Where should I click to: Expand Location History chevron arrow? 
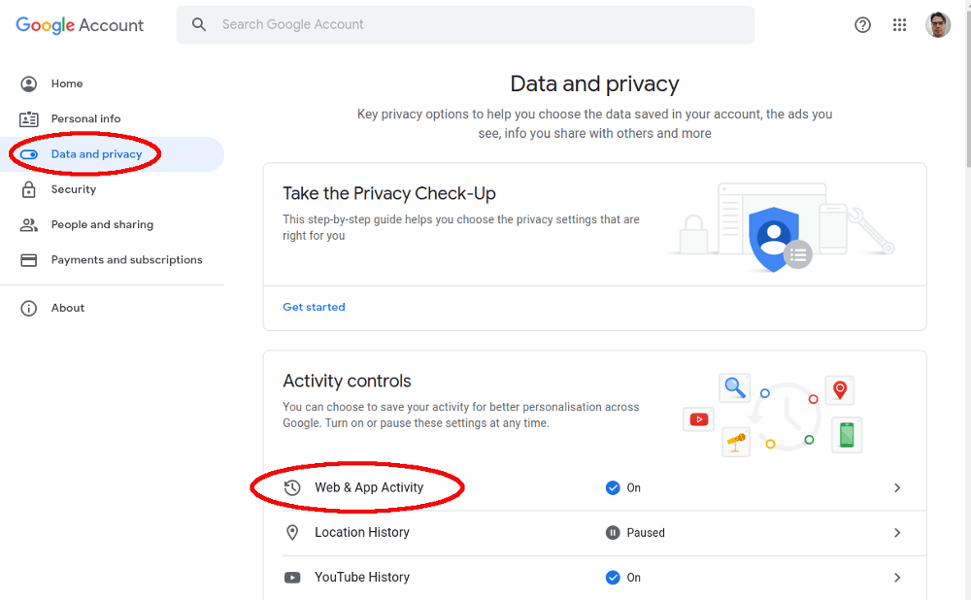click(897, 533)
